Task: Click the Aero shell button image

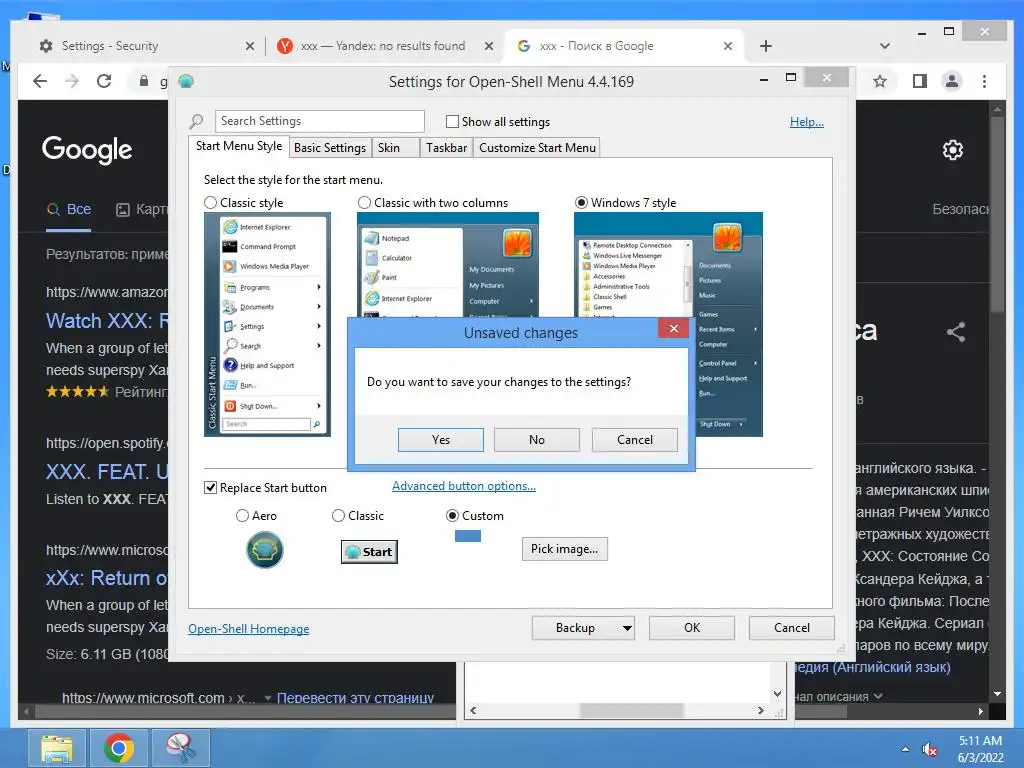Action: (x=264, y=550)
